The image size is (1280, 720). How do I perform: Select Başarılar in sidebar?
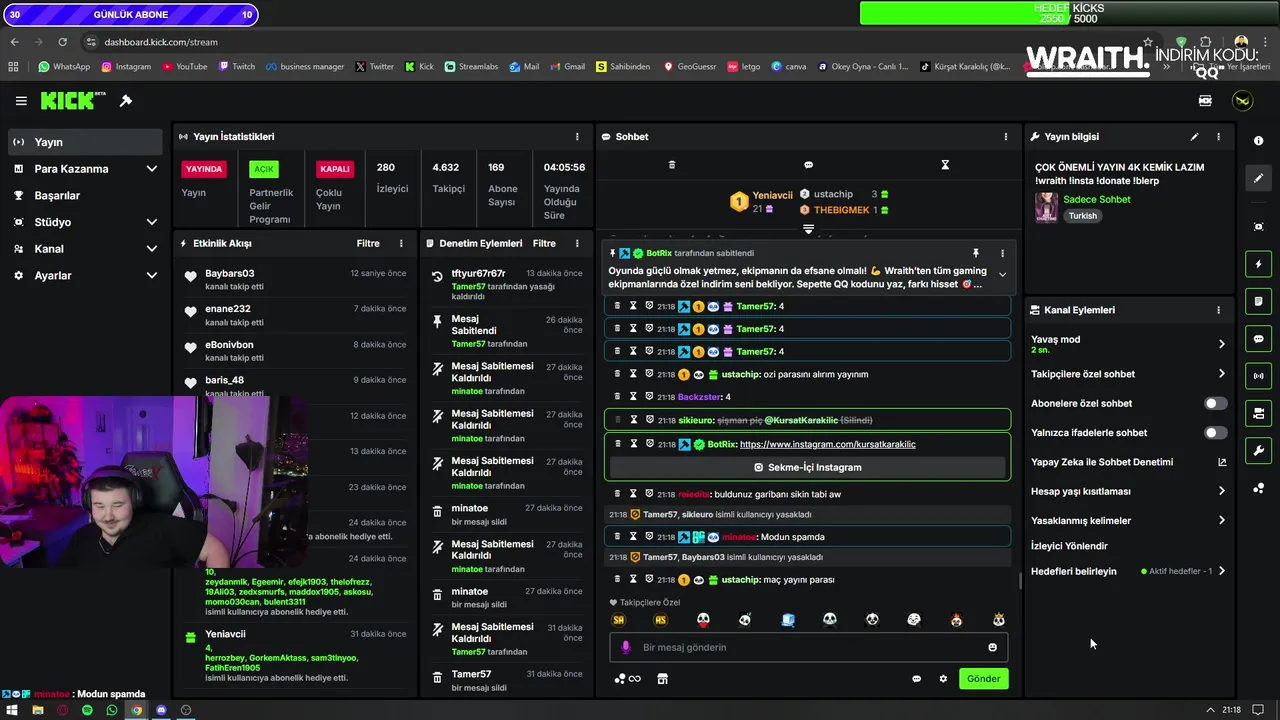(85, 195)
